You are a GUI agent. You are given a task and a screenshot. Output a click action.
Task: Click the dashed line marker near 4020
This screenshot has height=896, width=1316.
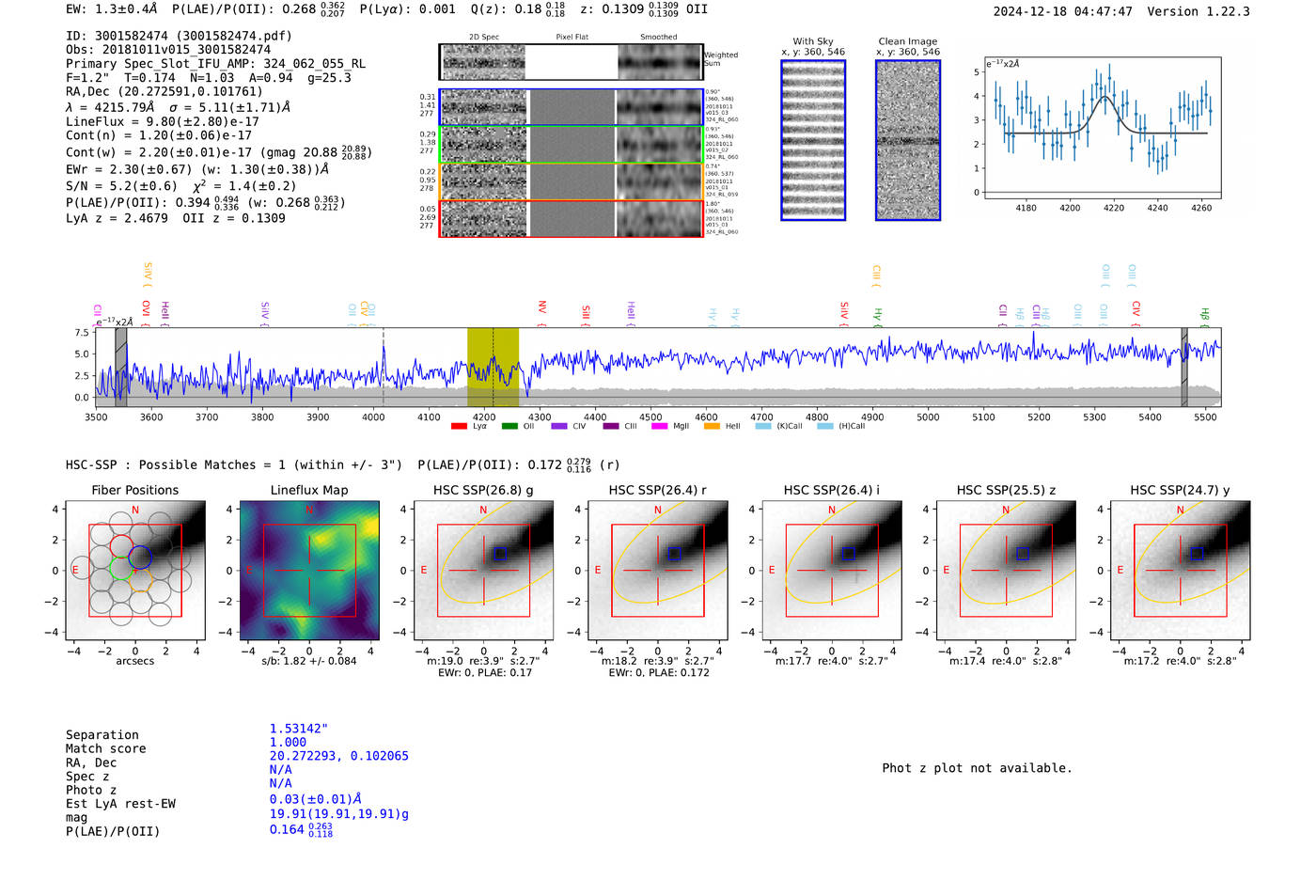(x=384, y=367)
